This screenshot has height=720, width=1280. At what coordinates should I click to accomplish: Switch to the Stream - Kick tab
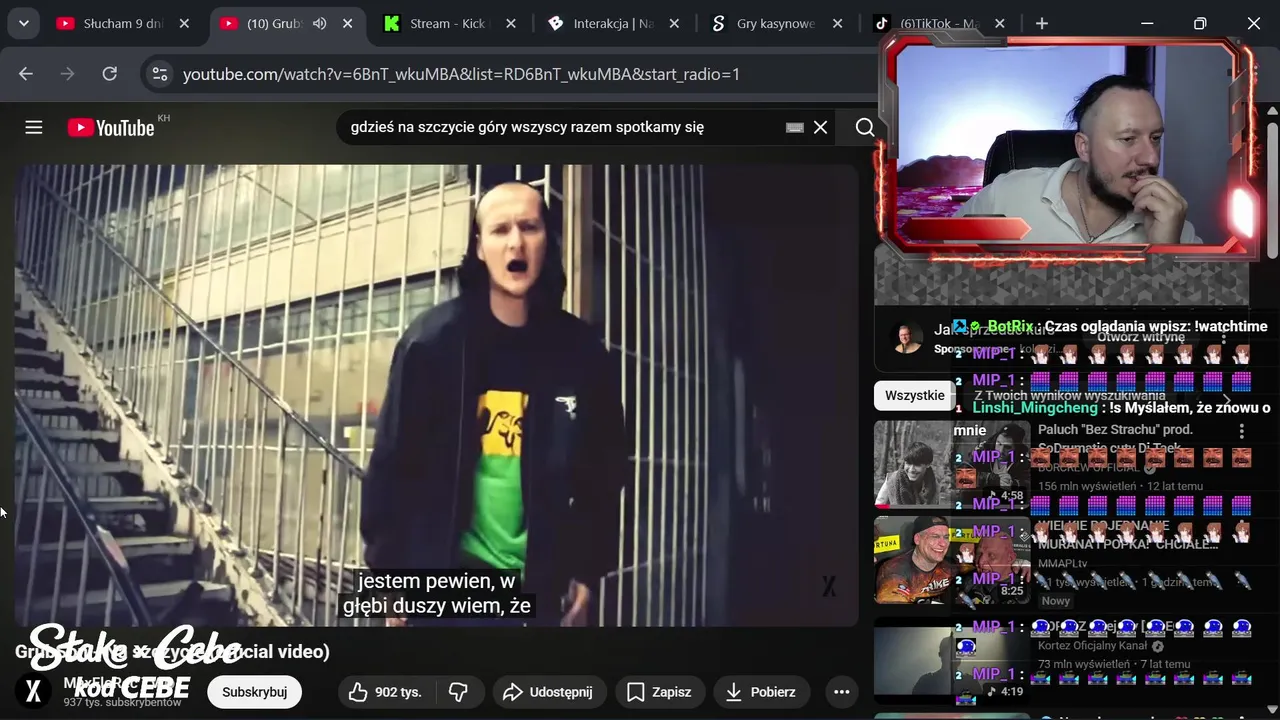448,23
